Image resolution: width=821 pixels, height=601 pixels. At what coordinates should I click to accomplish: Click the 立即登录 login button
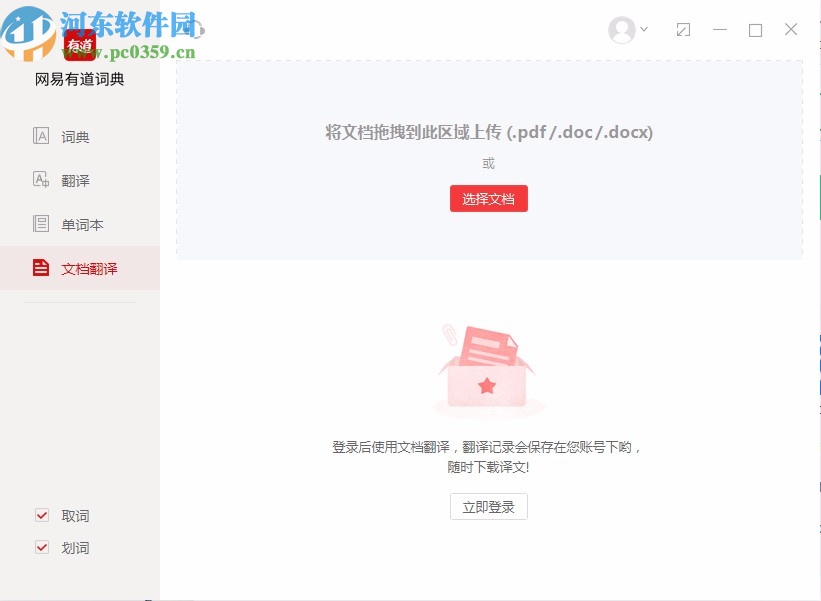[x=488, y=506]
